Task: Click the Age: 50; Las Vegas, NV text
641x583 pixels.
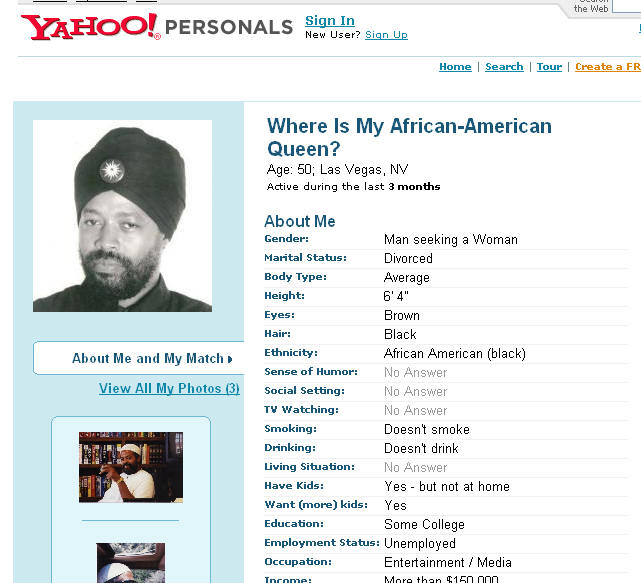Action: 337,169
